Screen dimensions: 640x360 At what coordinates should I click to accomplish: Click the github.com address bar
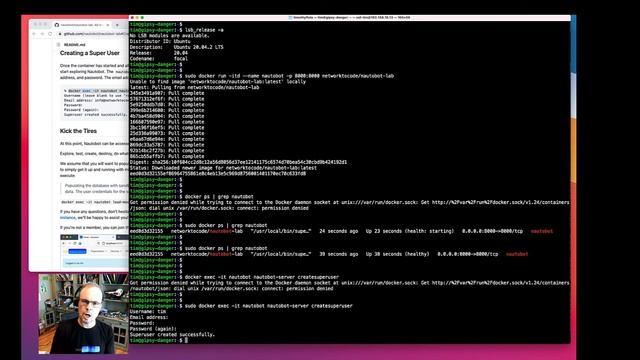coord(93,34)
